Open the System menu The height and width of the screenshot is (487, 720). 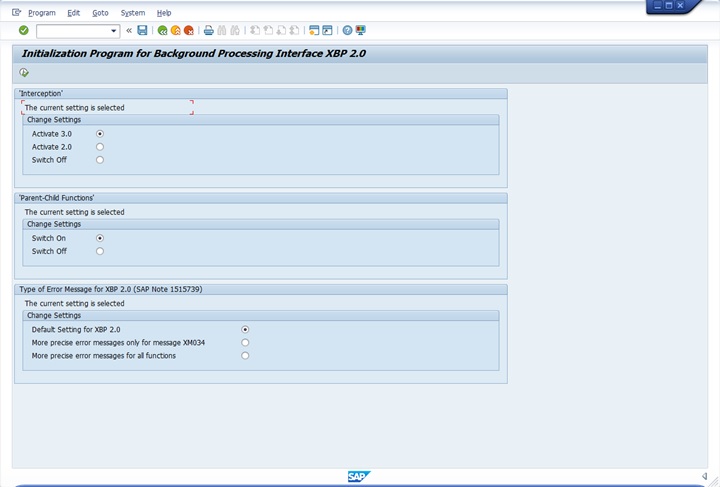(x=133, y=13)
